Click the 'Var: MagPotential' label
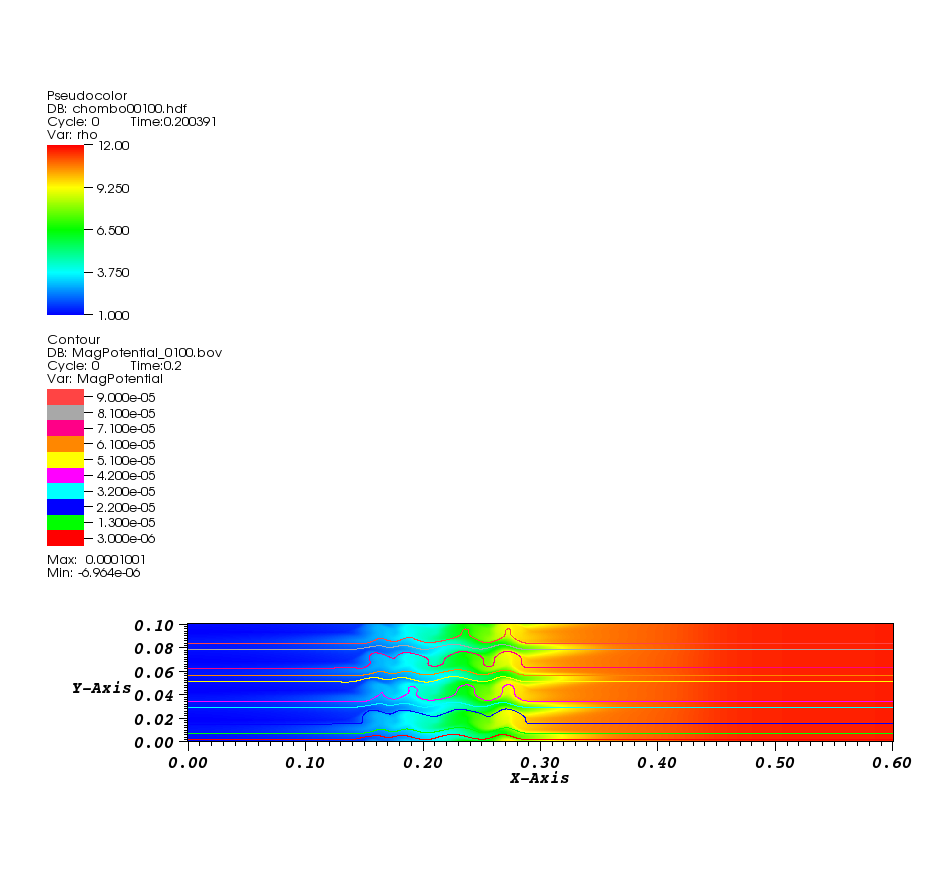The height and width of the screenshot is (873, 941). (105, 379)
